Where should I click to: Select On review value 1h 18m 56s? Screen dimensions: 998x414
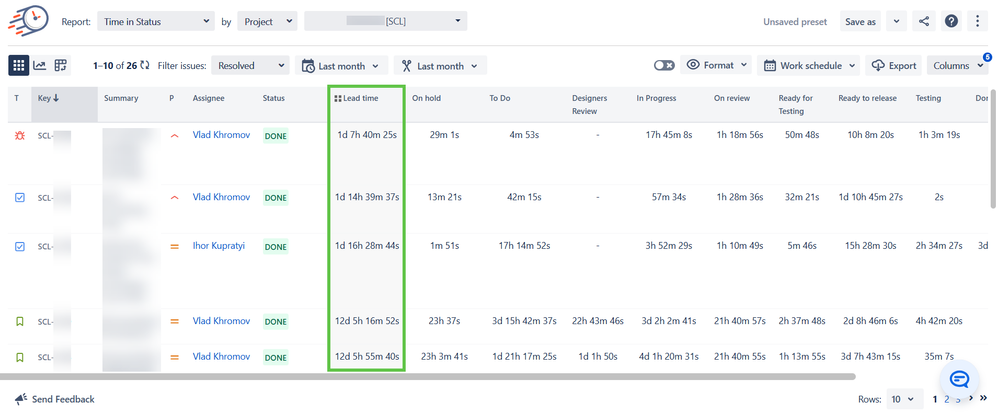click(x=740, y=135)
